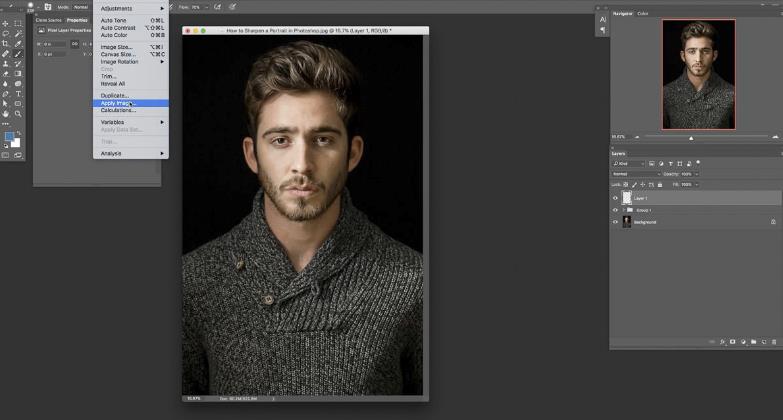The height and width of the screenshot is (420, 783).
Task: Switch to the Color panel tab
Action: point(643,14)
